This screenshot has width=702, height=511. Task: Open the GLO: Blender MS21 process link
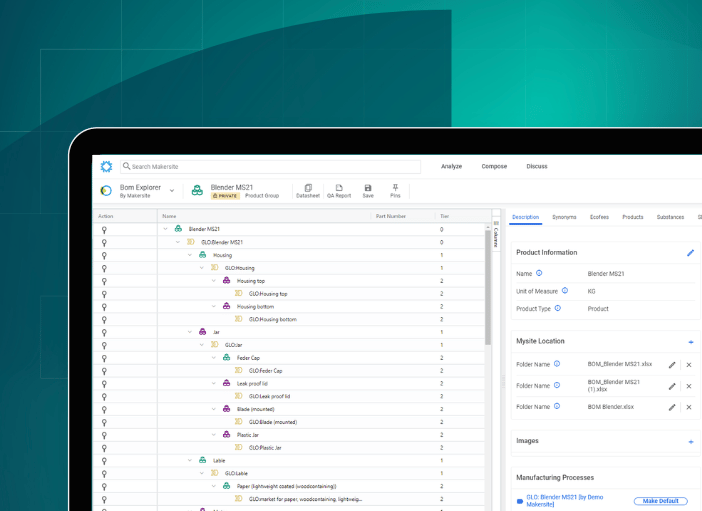(565, 501)
